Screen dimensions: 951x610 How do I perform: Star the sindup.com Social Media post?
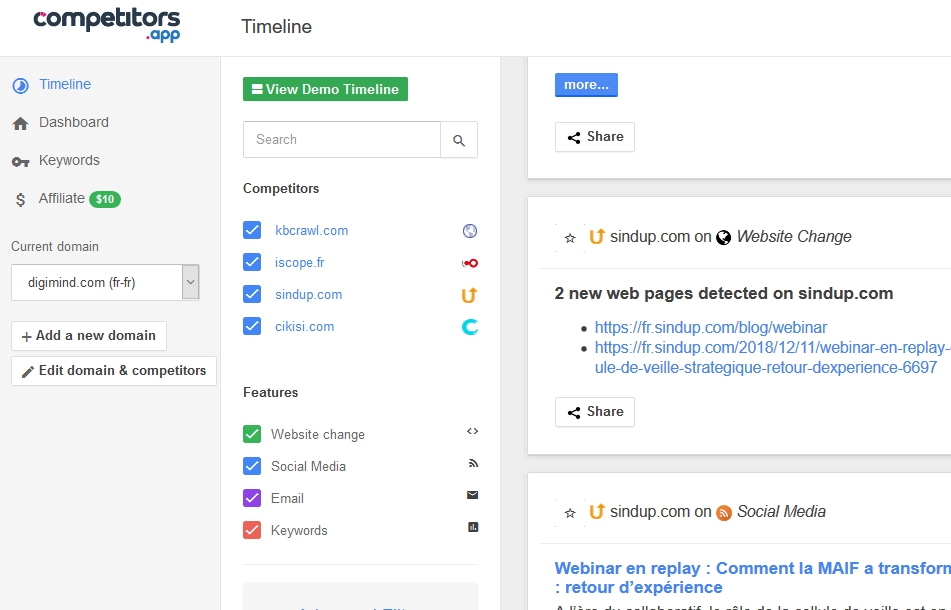(570, 514)
